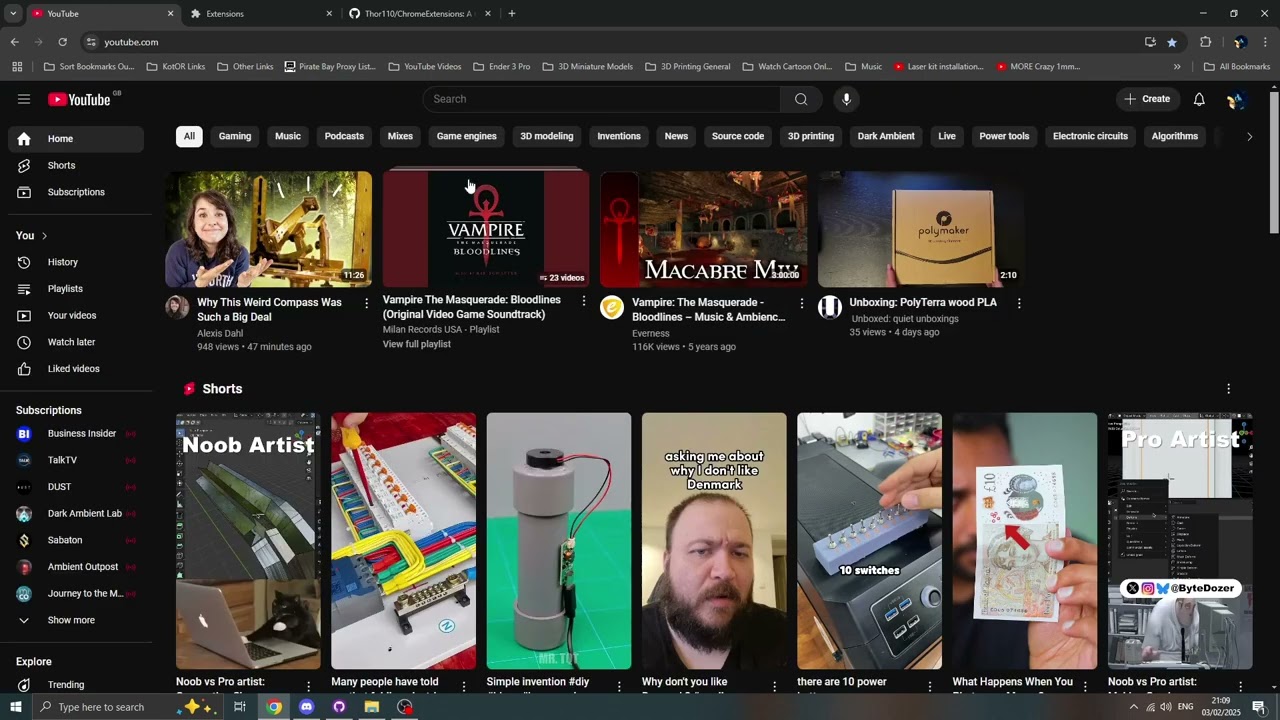Switch to the Extensions browser tab

pyautogui.click(x=259, y=14)
